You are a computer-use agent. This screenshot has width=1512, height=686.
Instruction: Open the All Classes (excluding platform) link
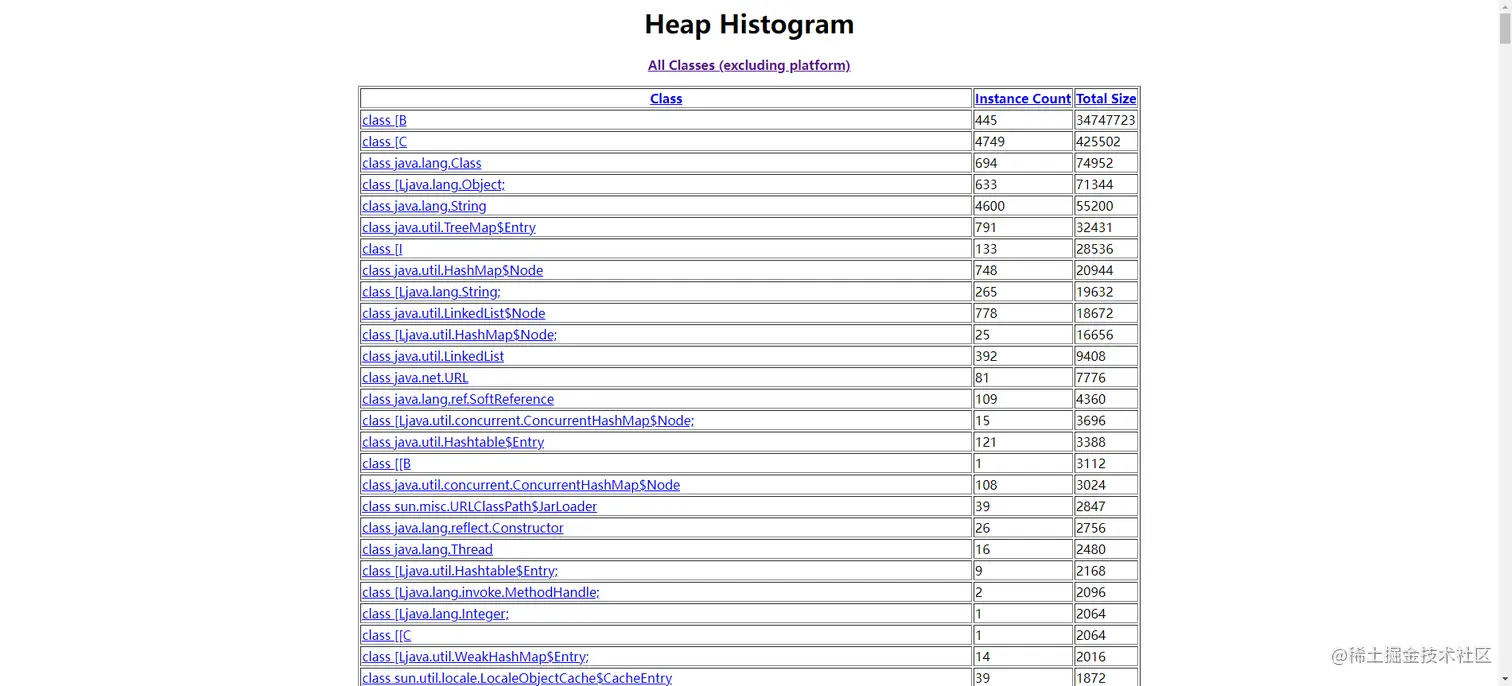coord(749,65)
